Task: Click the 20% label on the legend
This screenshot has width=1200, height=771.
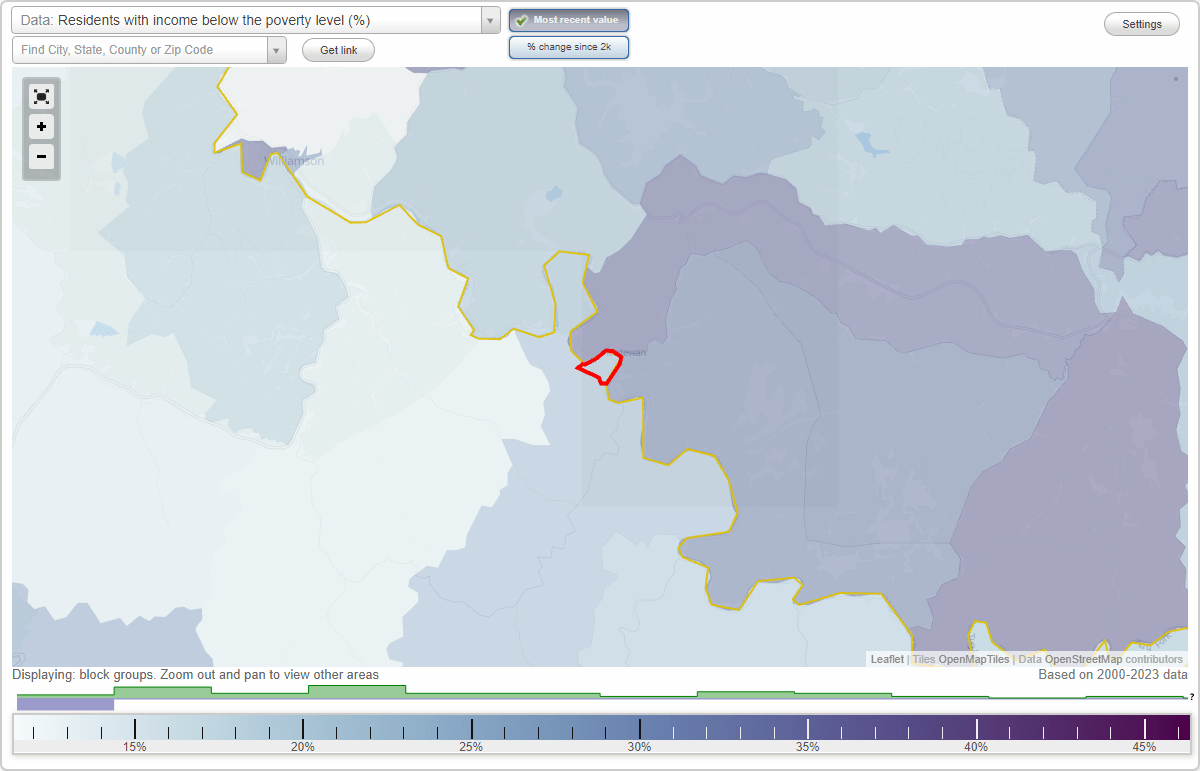Action: pyautogui.click(x=303, y=747)
